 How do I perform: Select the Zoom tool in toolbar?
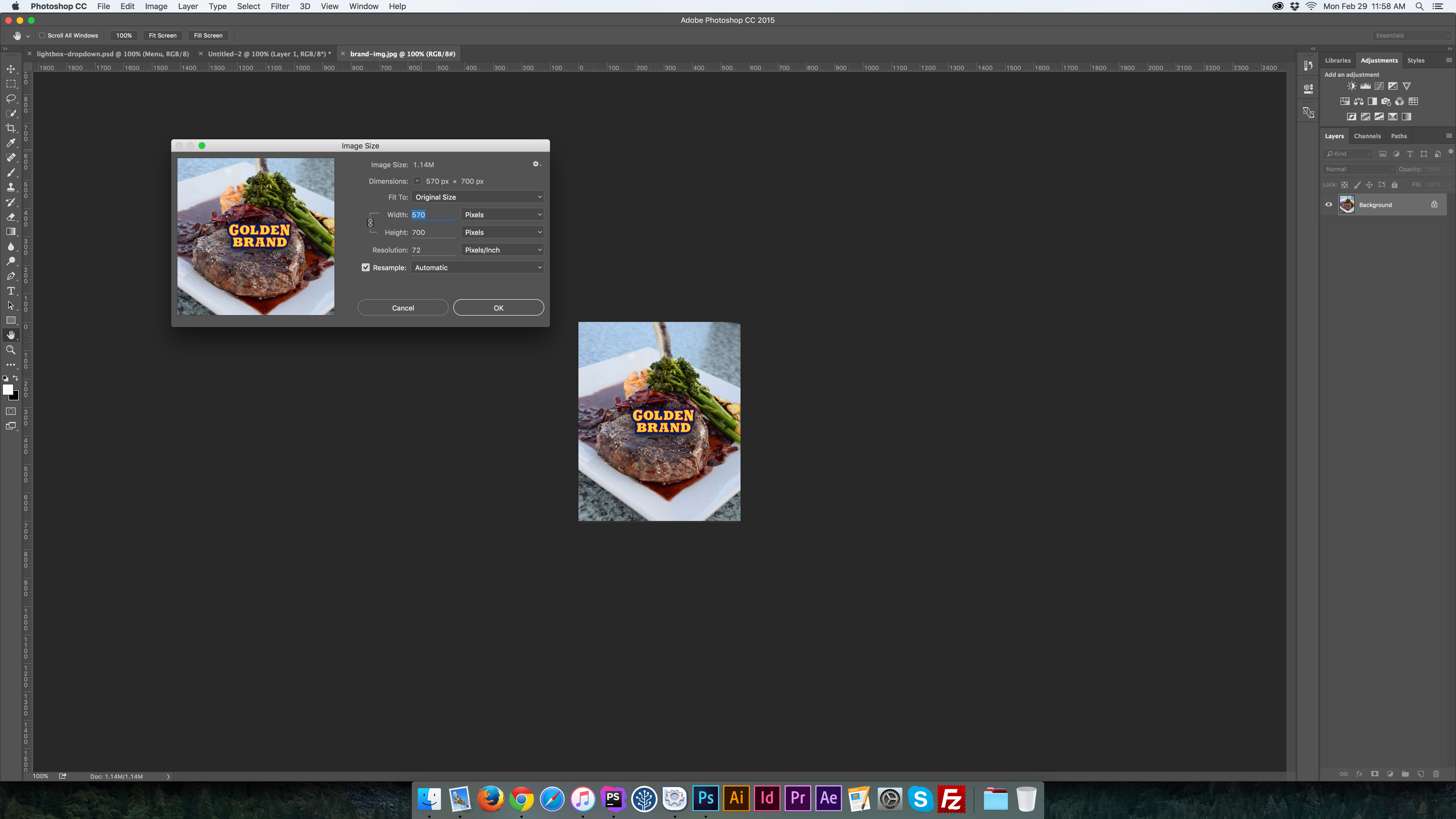point(11,350)
